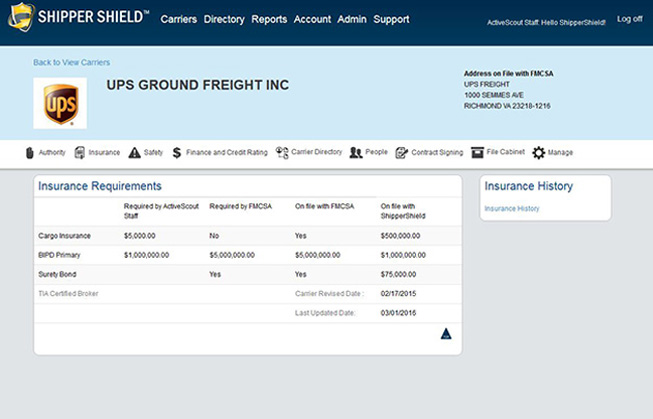Click the Log off link
Image resolution: width=653 pixels, height=419 pixels.
(630, 19)
